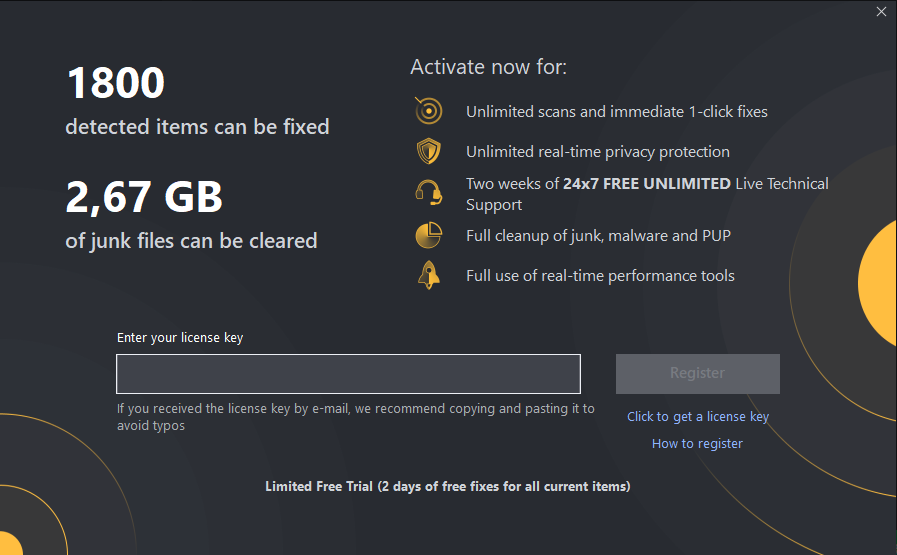This screenshot has width=897, height=555.
Task: Click the "Enter your license key" label
Action: click(180, 338)
